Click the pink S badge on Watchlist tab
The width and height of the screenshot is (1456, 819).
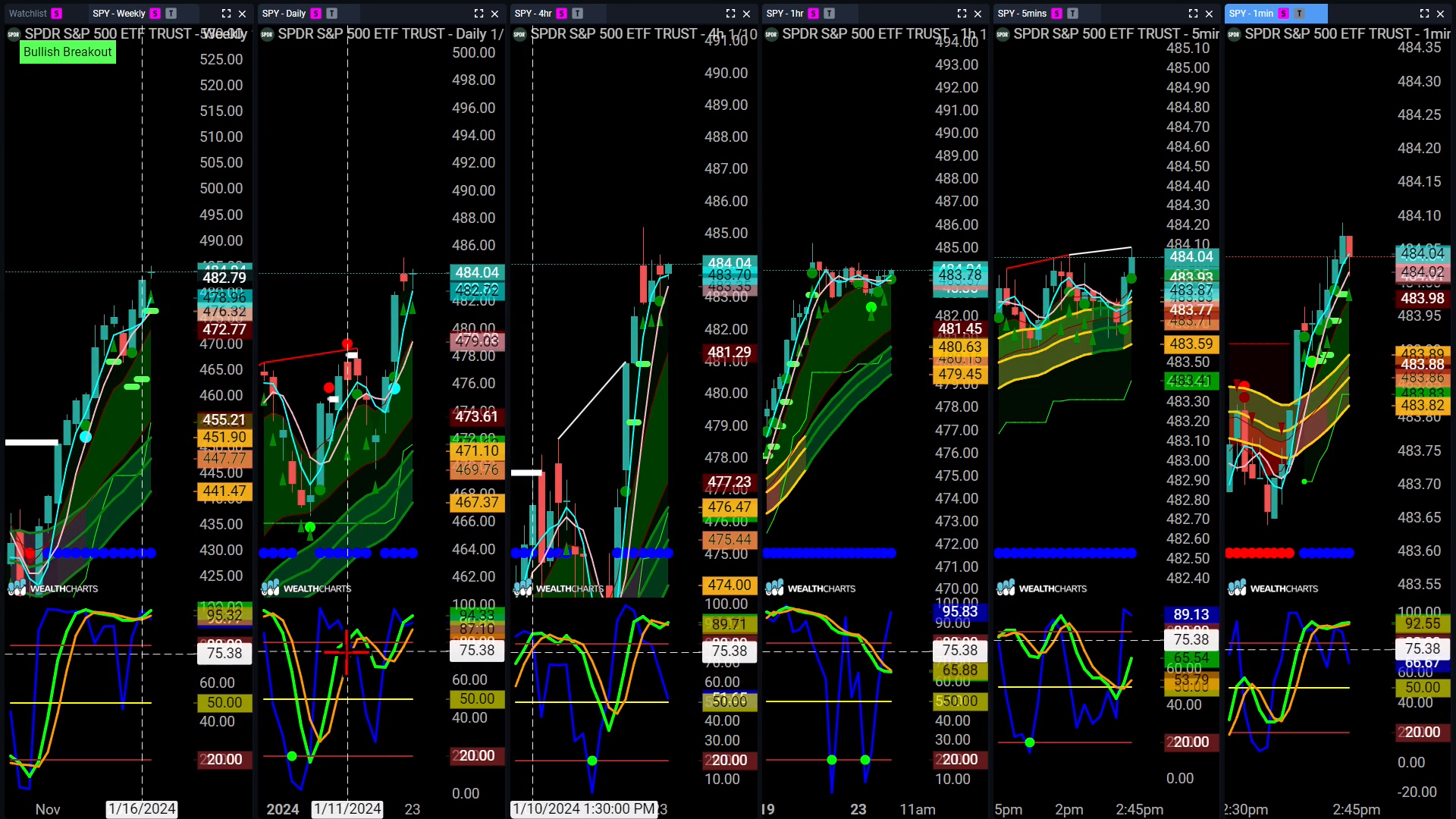[57, 14]
